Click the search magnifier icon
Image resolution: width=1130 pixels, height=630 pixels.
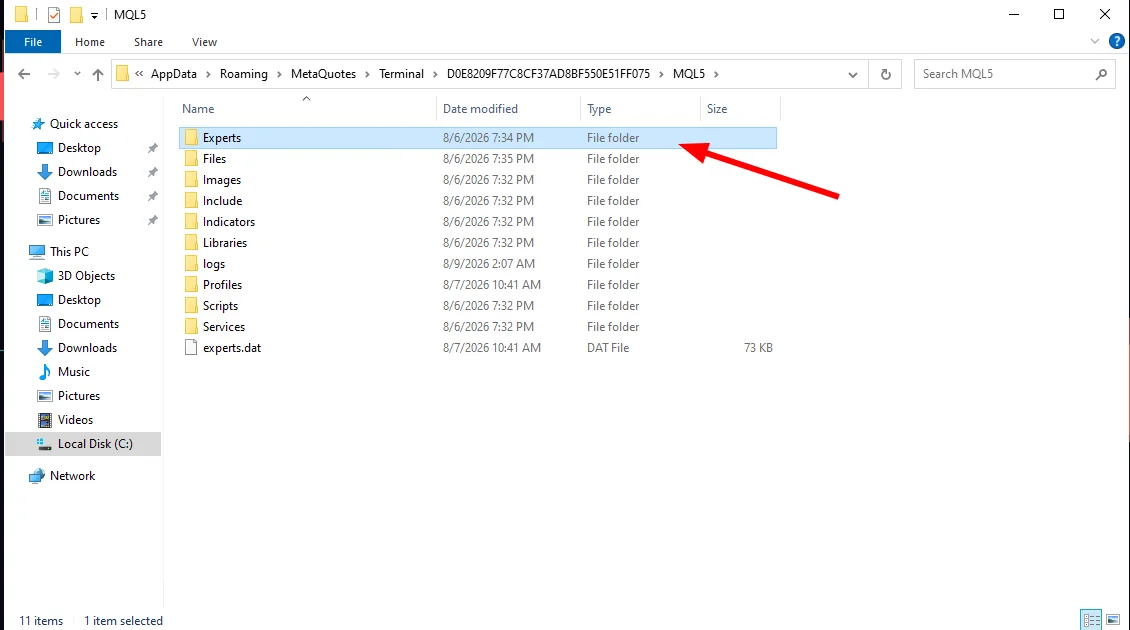click(x=1101, y=74)
